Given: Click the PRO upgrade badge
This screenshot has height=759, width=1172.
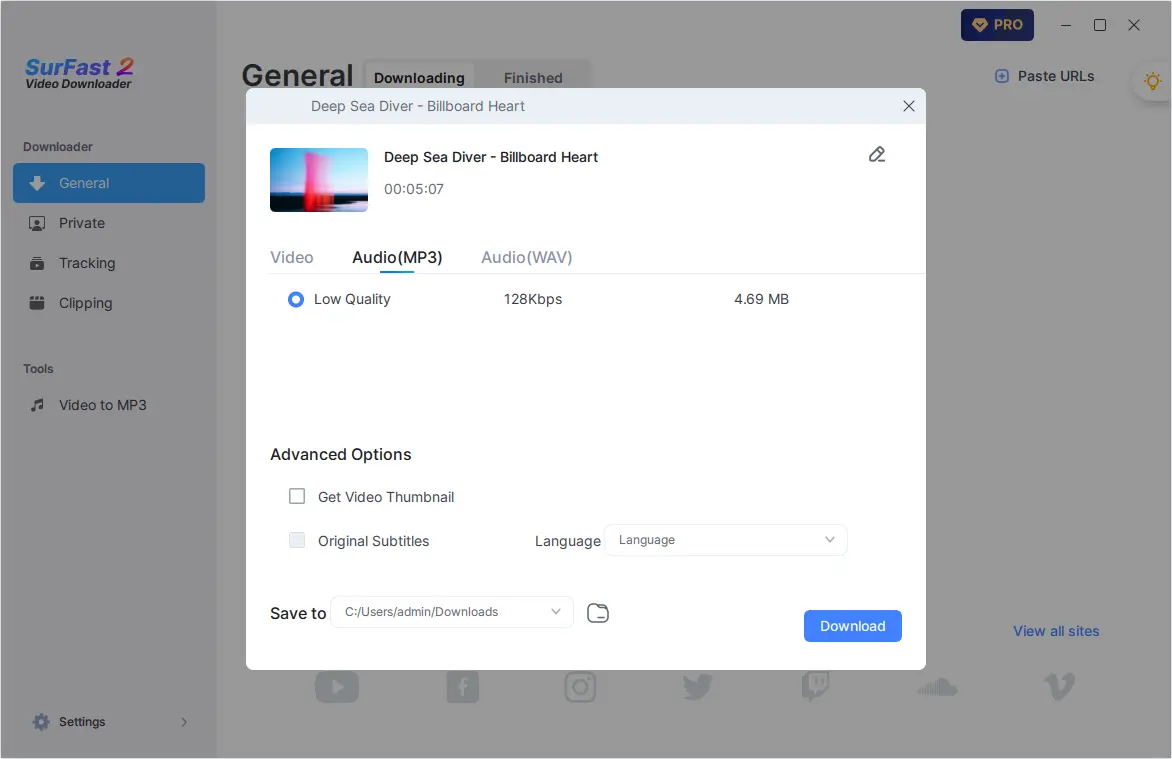Looking at the screenshot, I should (997, 25).
